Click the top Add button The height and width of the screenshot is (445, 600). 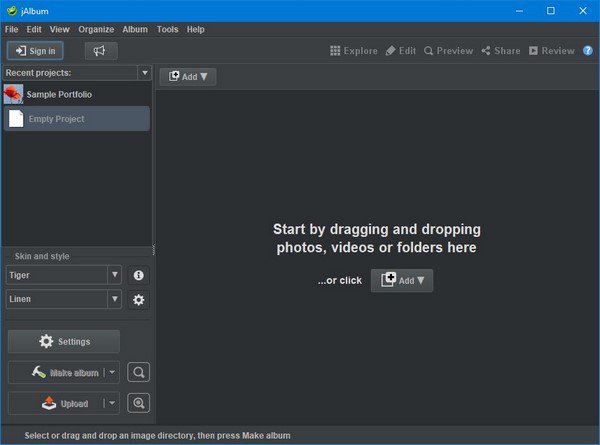click(x=188, y=77)
